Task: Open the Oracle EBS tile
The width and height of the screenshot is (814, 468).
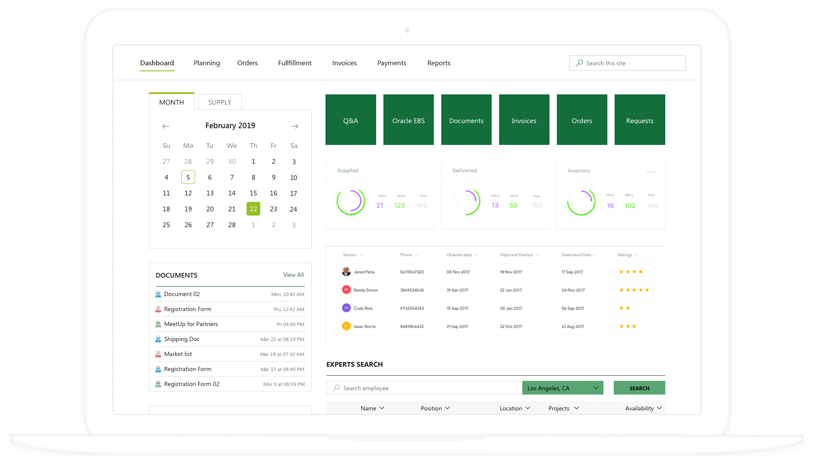Action: (x=409, y=121)
